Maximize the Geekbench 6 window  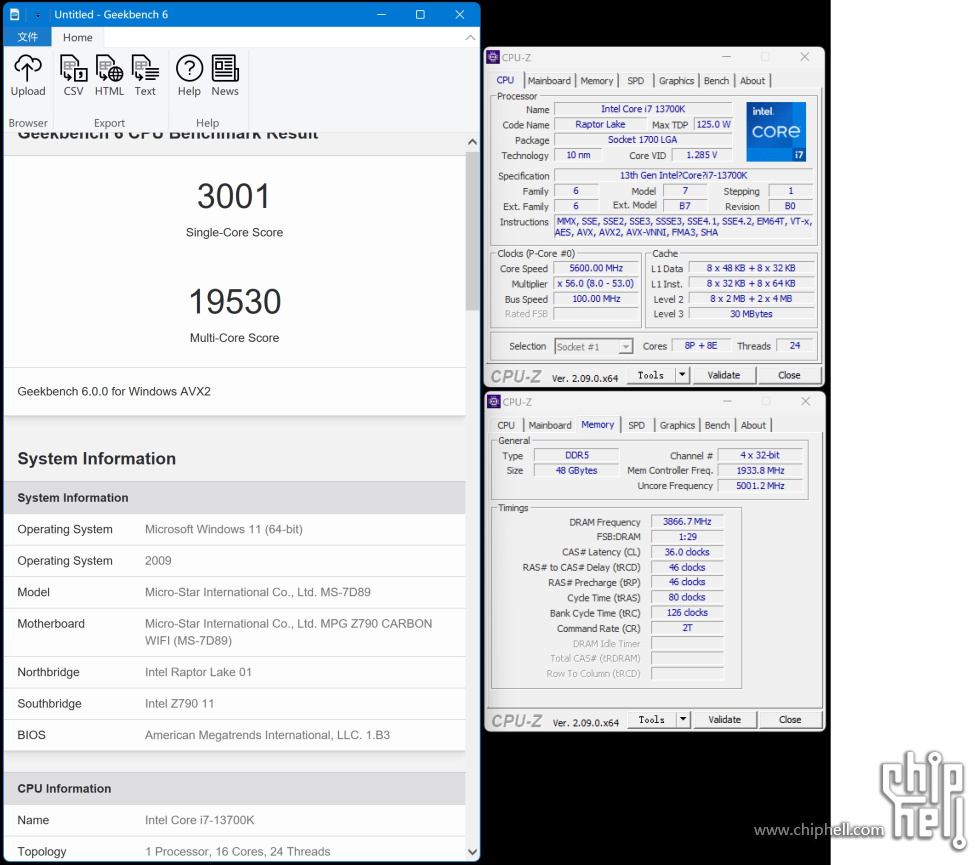click(x=420, y=14)
